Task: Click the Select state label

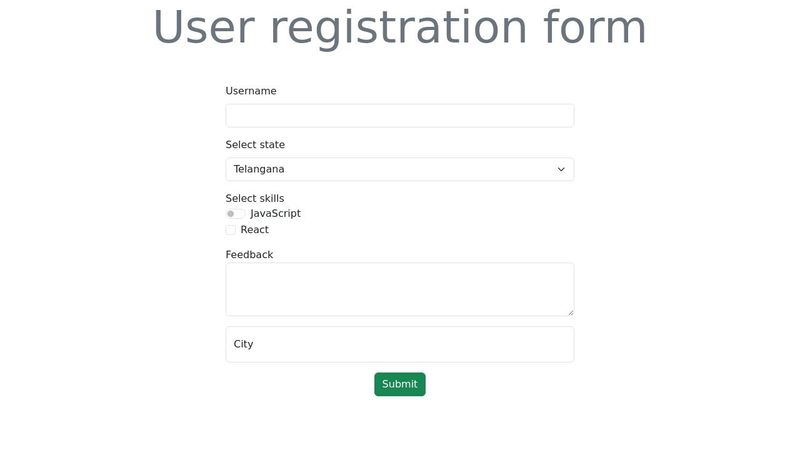Action: pyautogui.click(x=255, y=145)
